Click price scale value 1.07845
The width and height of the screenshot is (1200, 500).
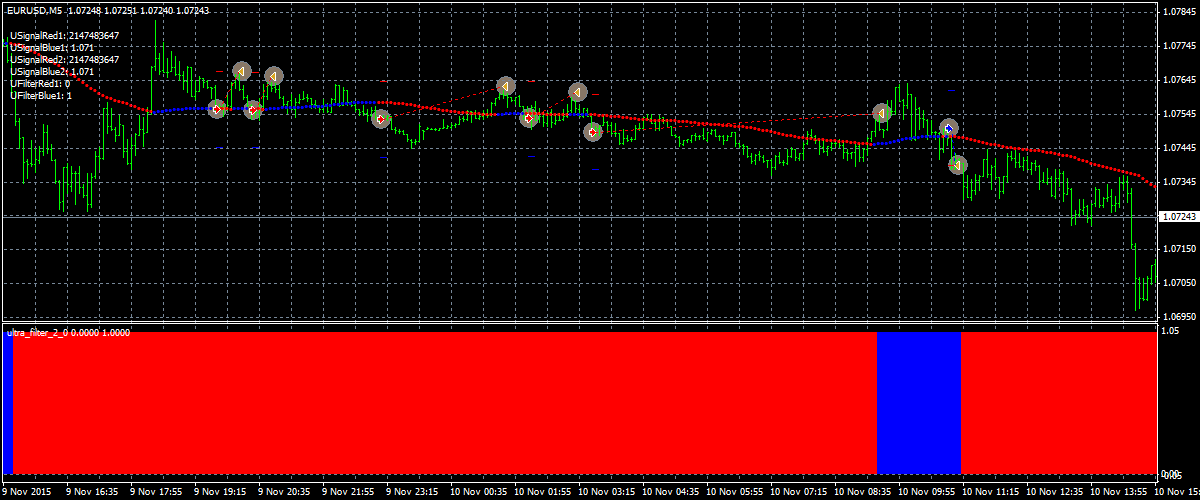tap(1180, 12)
